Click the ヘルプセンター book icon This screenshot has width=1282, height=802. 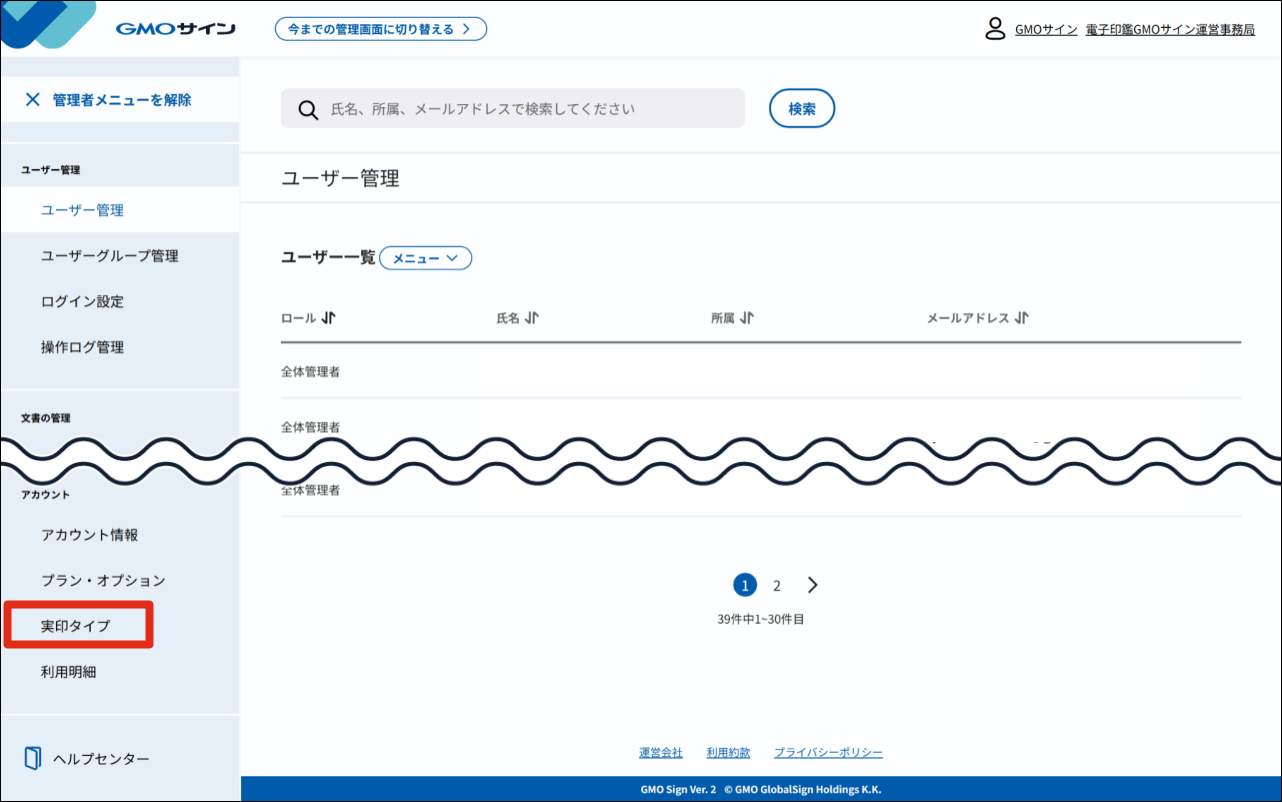click(x=32, y=759)
